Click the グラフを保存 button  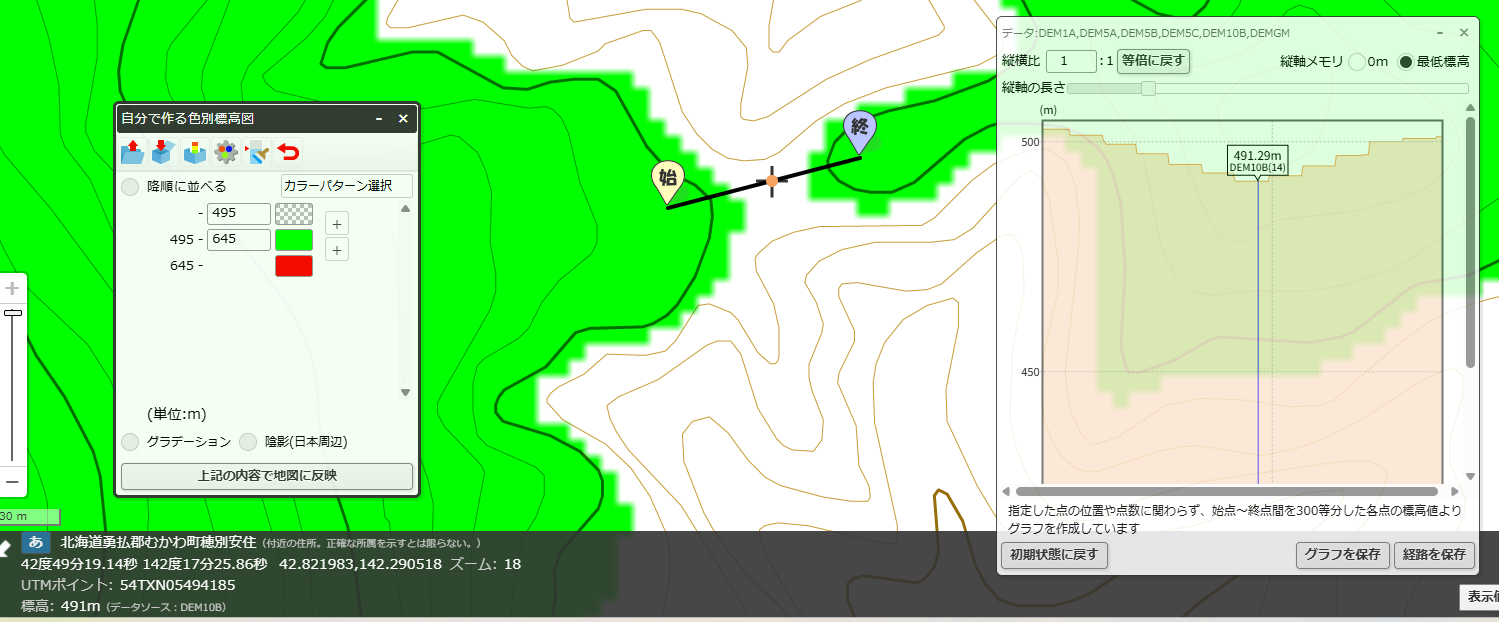coord(1343,554)
